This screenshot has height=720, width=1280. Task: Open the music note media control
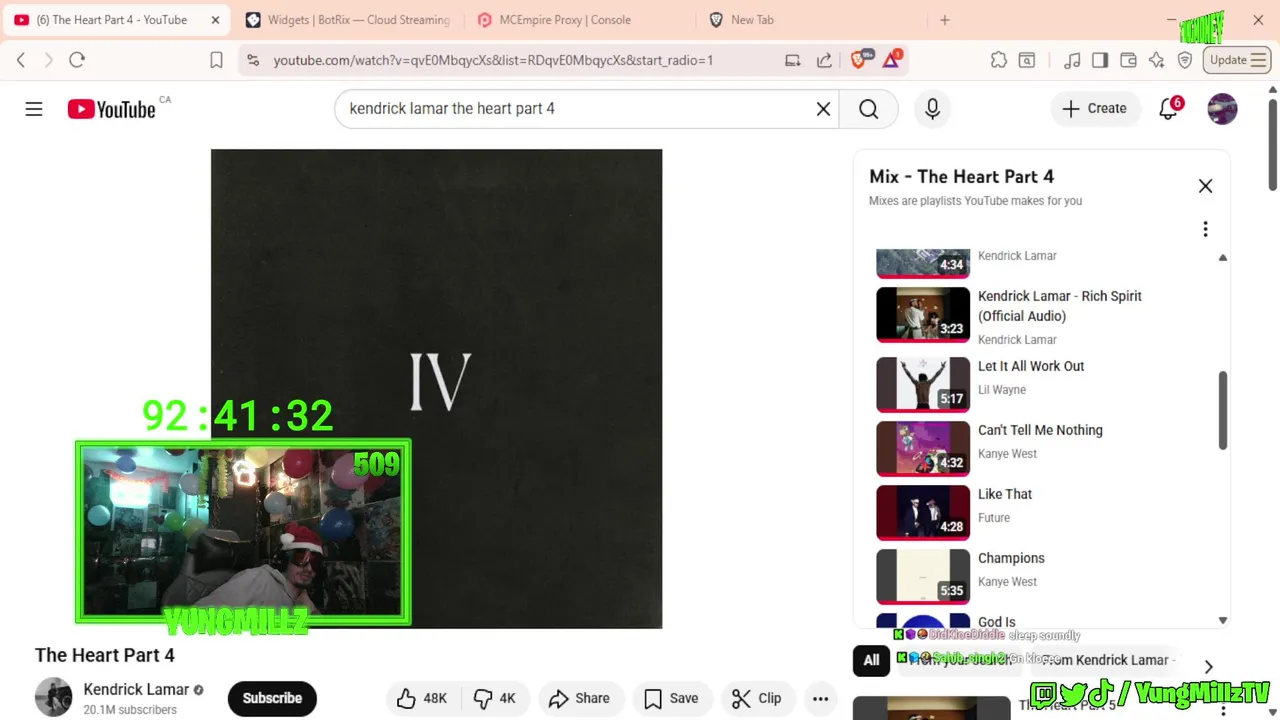coord(1072,60)
